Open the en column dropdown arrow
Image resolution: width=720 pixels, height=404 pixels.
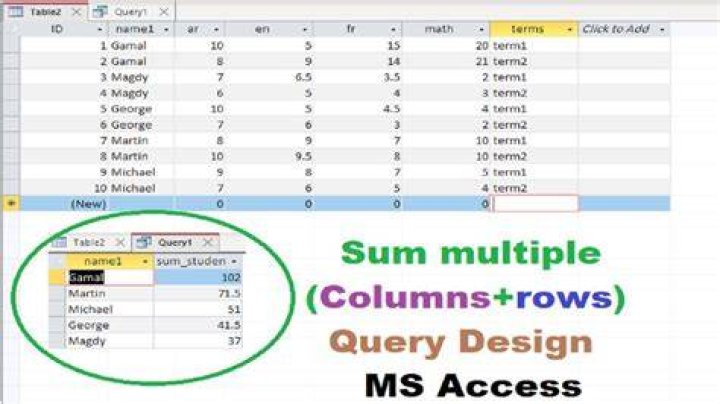click(304, 30)
